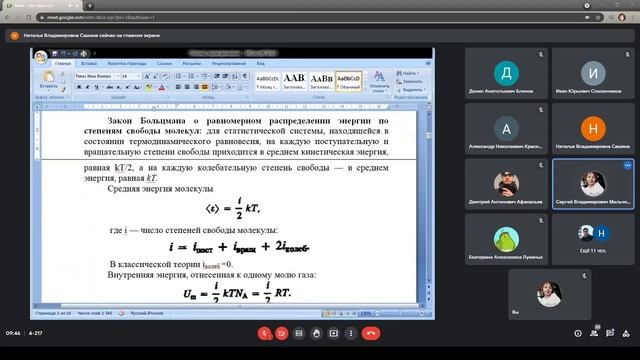Click the Word Office button

click(40, 57)
